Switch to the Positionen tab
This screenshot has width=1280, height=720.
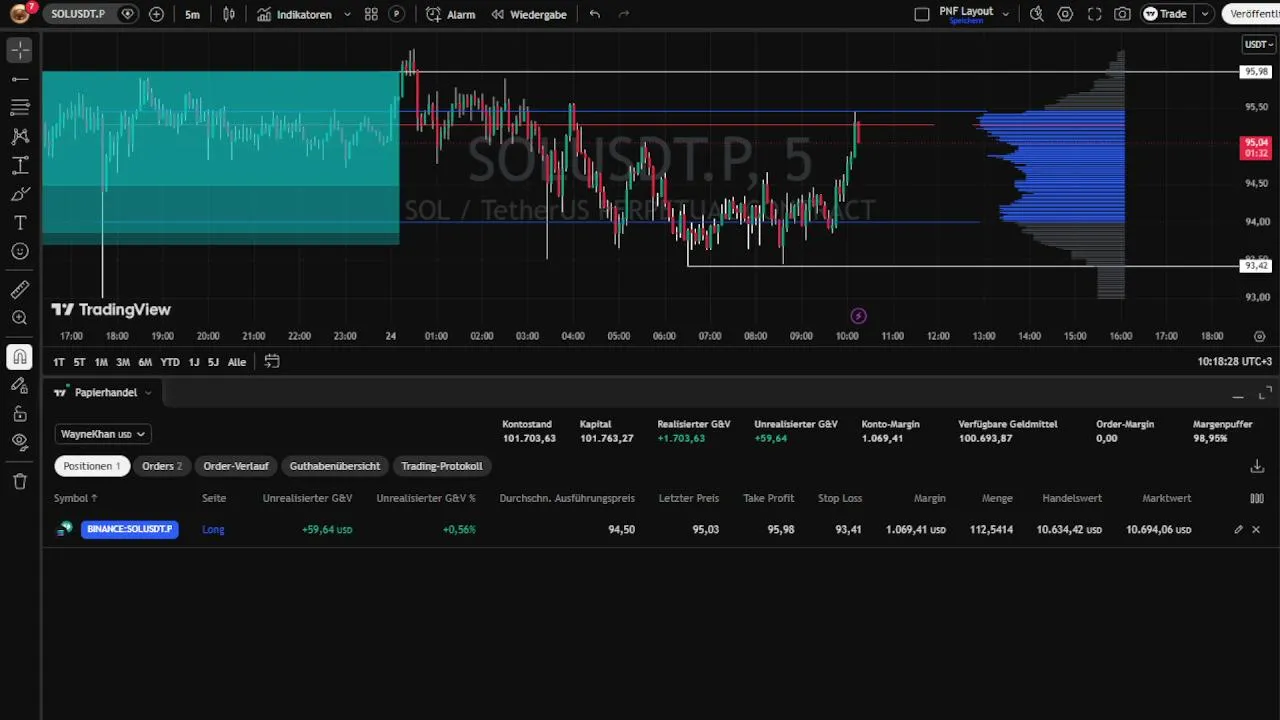(x=92, y=466)
